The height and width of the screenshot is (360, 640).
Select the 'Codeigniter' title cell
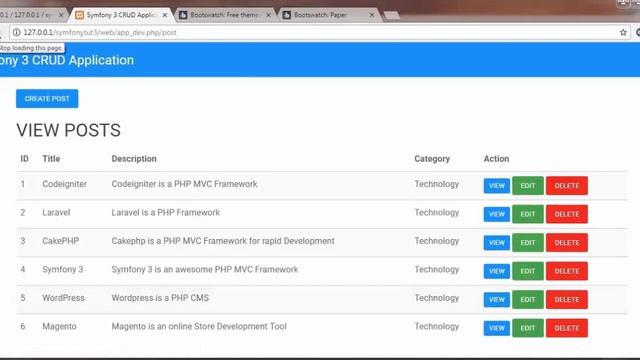tap(64, 184)
